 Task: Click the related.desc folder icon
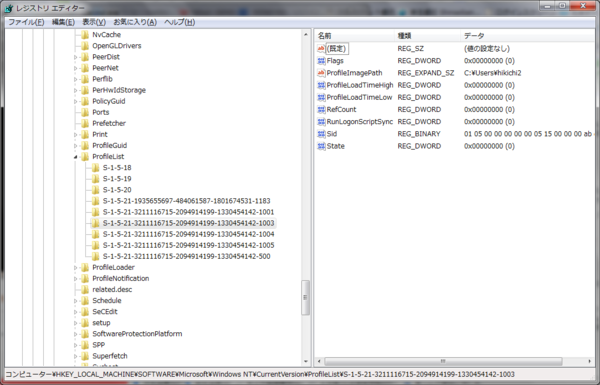pyautogui.click(x=85, y=290)
